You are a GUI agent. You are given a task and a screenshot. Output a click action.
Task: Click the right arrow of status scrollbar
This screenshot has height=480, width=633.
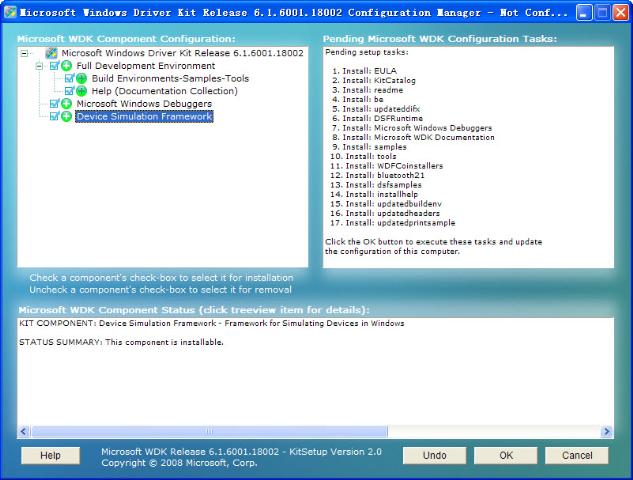tap(606, 432)
